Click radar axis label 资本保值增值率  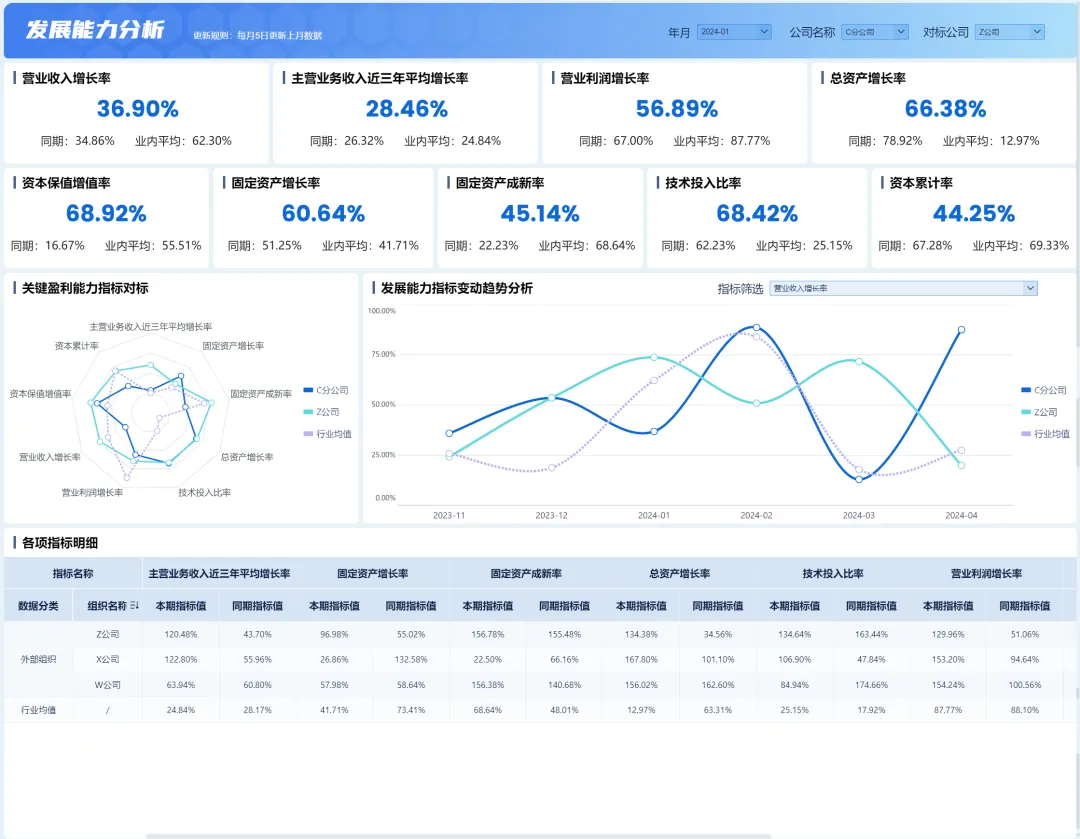(x=40, y=393)
